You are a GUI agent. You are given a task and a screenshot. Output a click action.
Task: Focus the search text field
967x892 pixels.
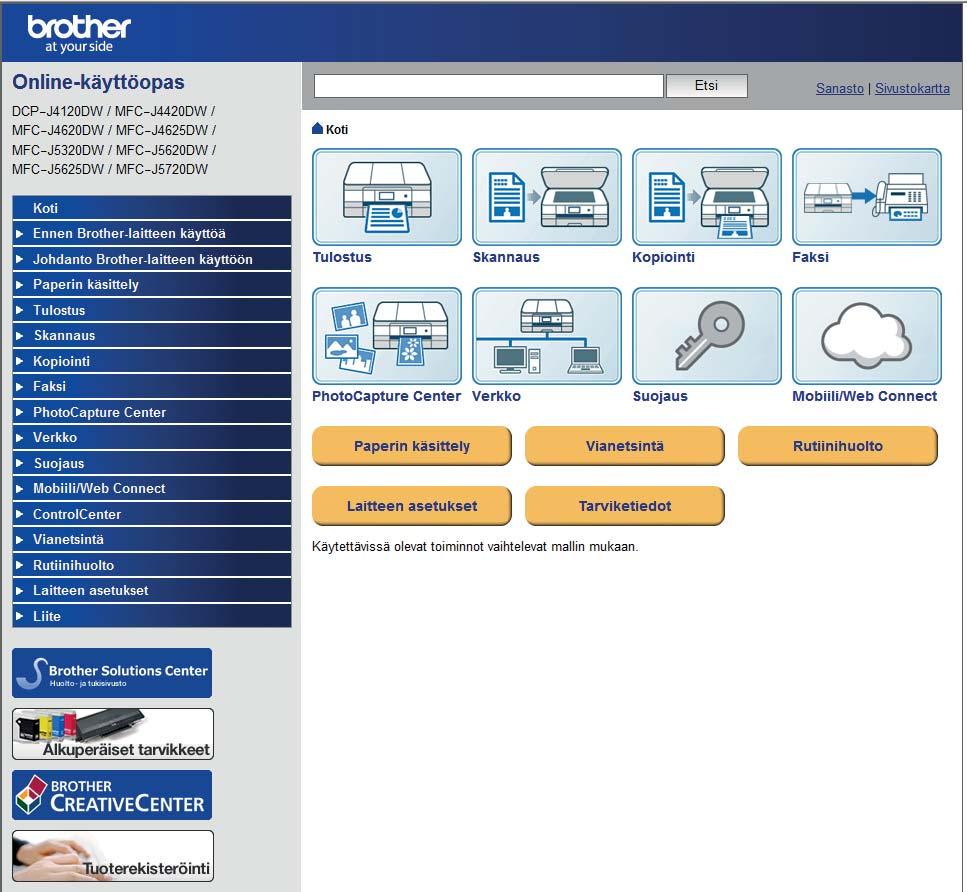pyautogui.click(x=489, y=86)
